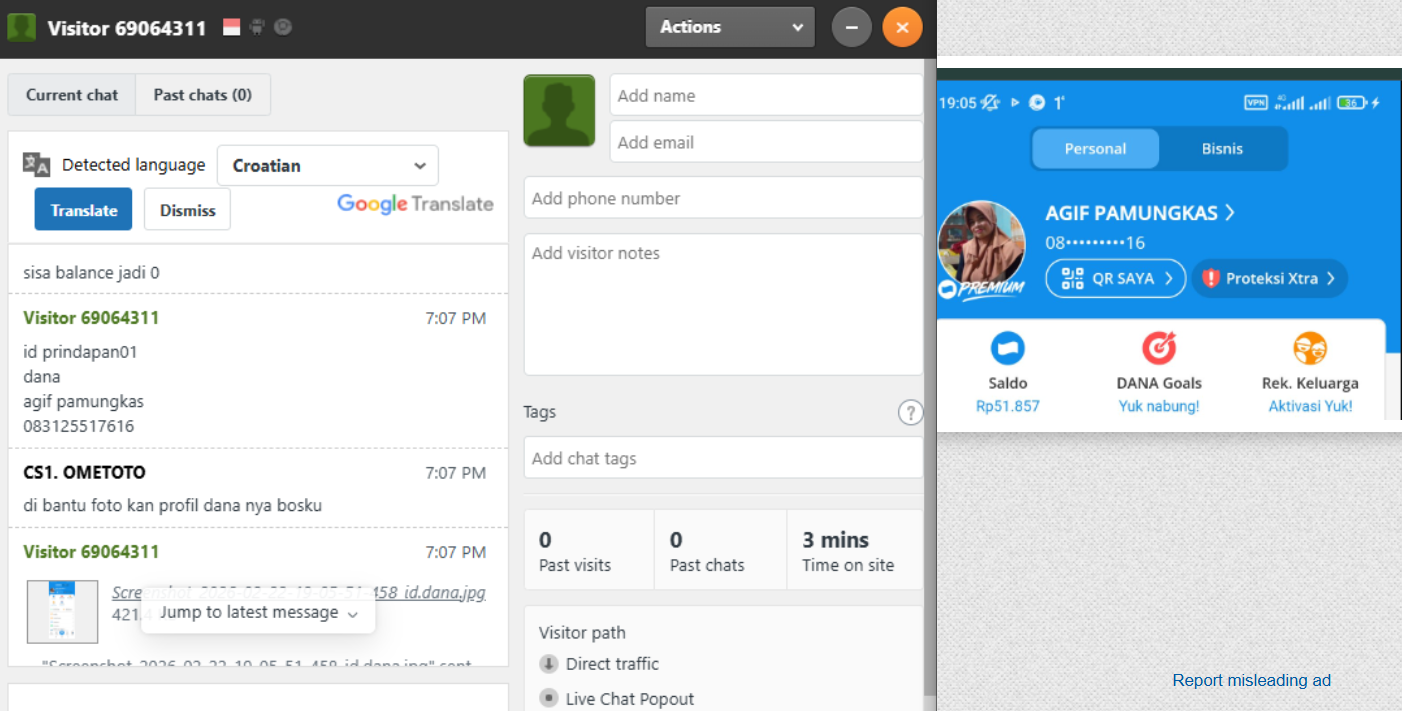Click the translate language icon
Screen dimensions: 1402x711
pyautogui.click(x=37, y=165)
